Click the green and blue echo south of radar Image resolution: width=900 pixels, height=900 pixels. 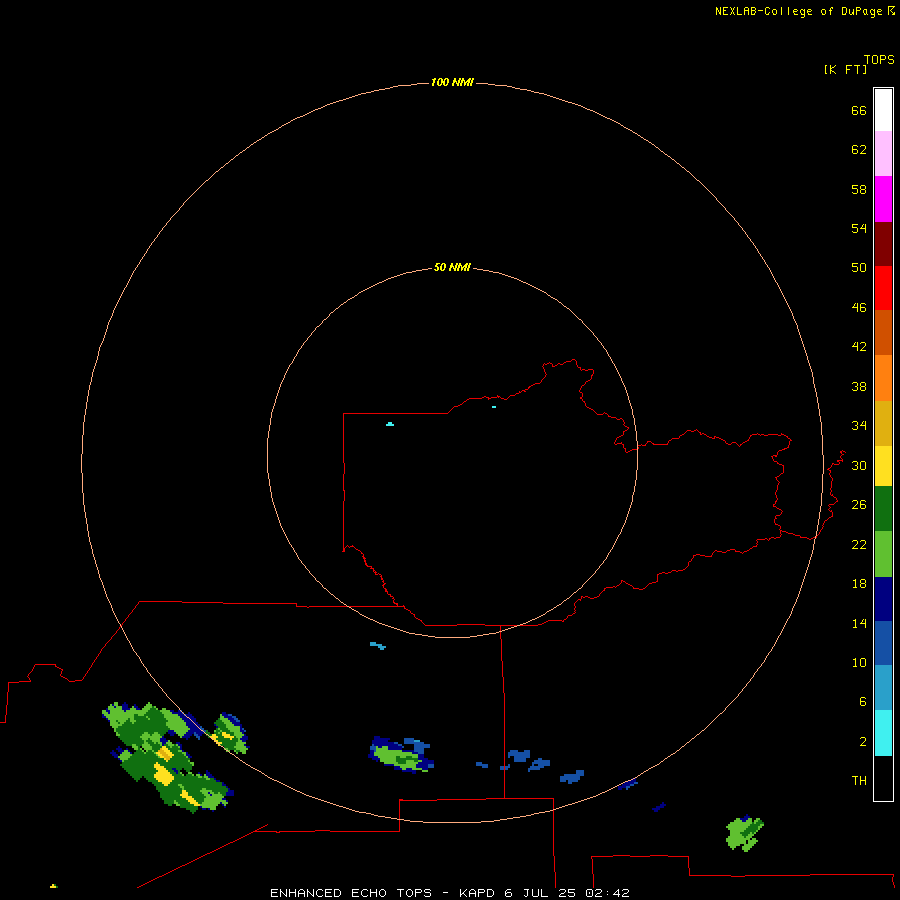401,755
